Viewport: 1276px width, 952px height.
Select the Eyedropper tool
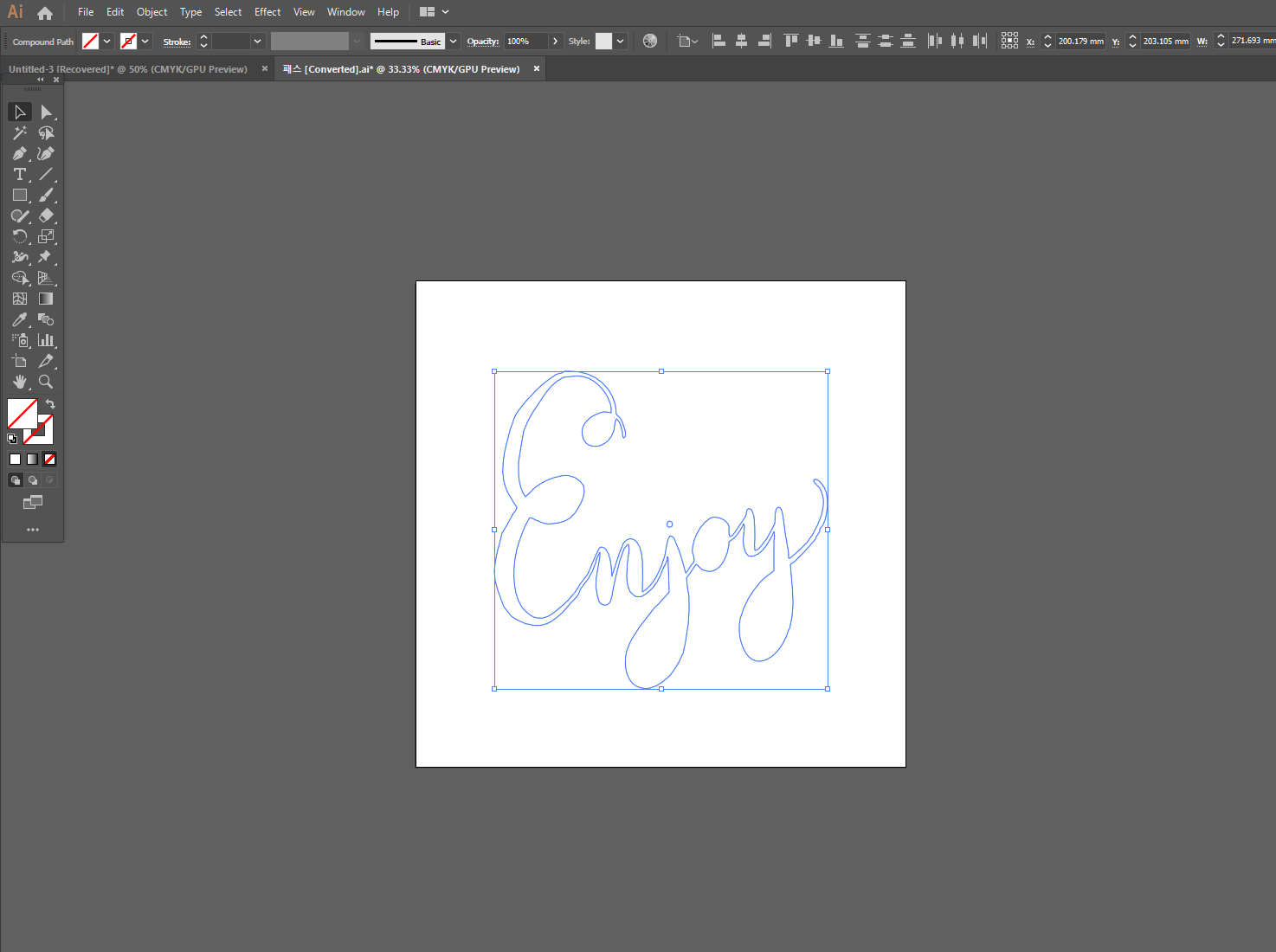(20, 319)
